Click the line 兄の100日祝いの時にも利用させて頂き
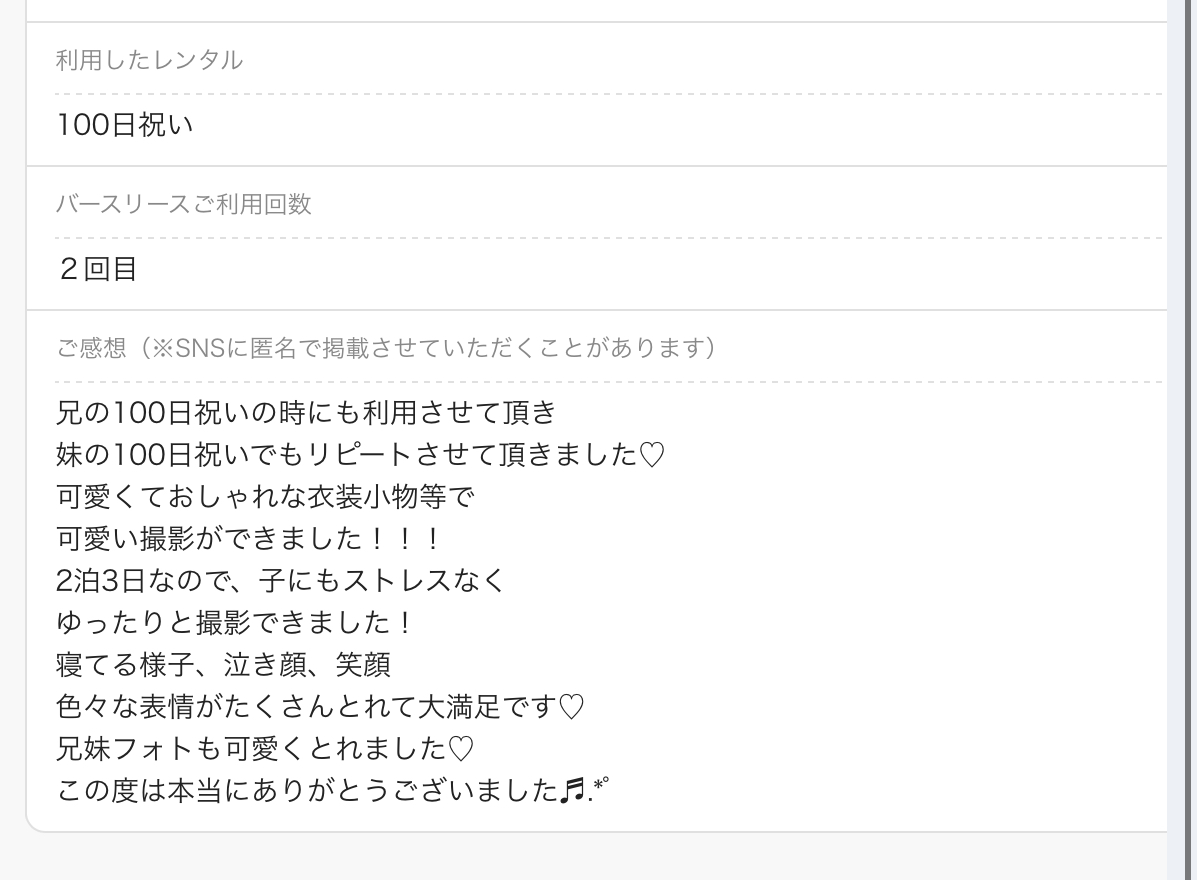Viewport: 1197px width, 880px height. (x=306, y=413)
